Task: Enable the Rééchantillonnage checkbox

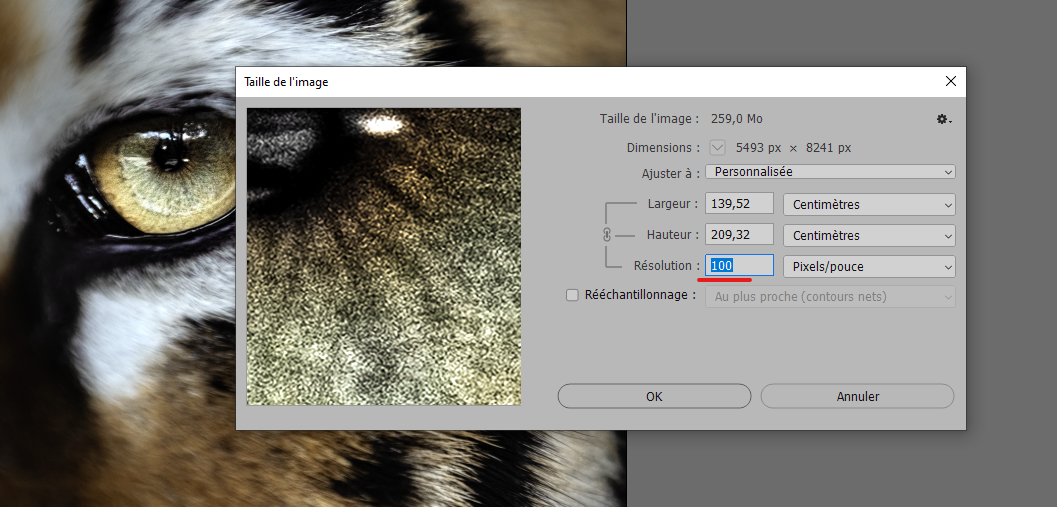Action: pyautogui.click(x=572, y=295)
